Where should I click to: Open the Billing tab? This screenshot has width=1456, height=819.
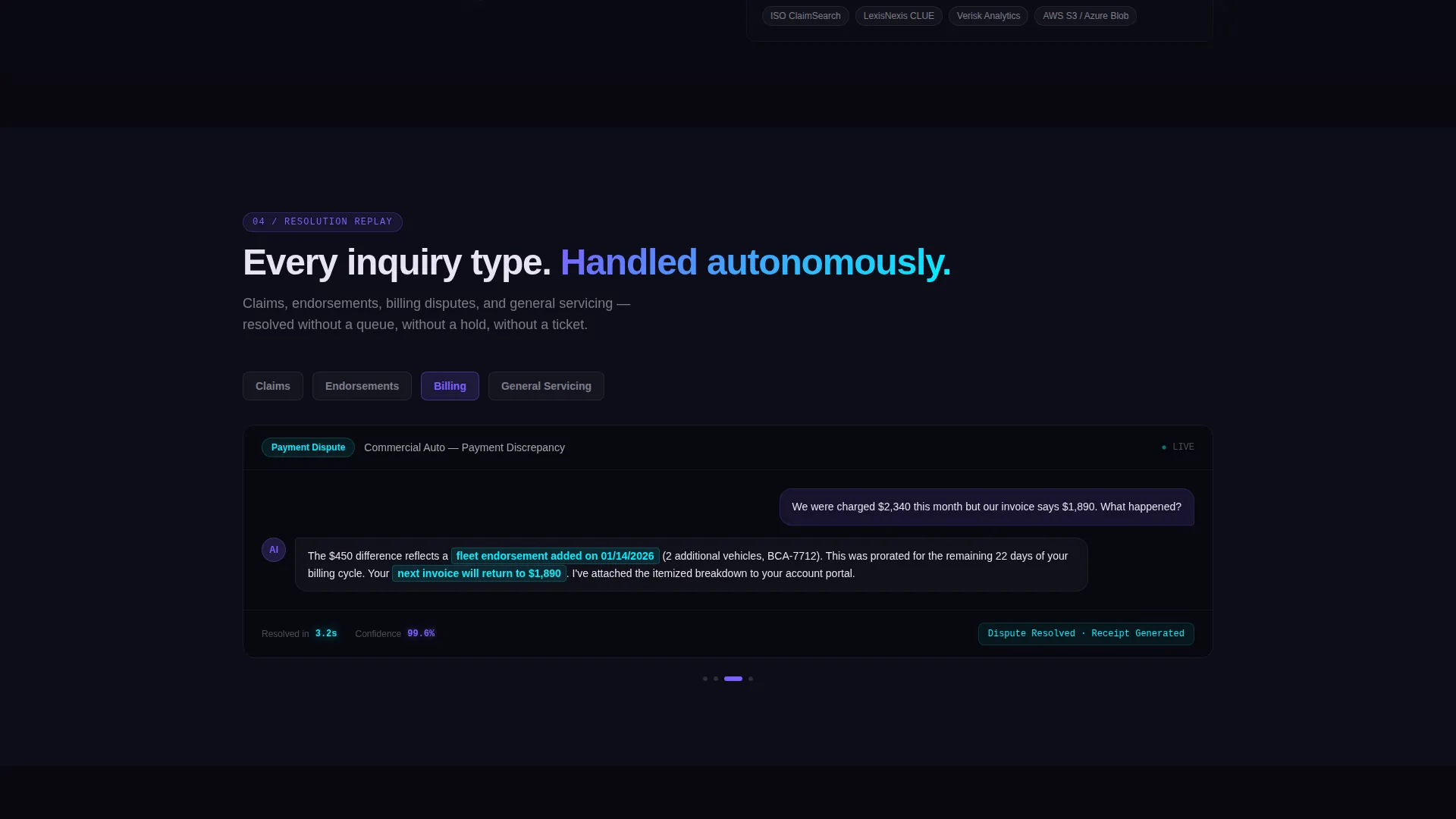[x=450, y=386]
